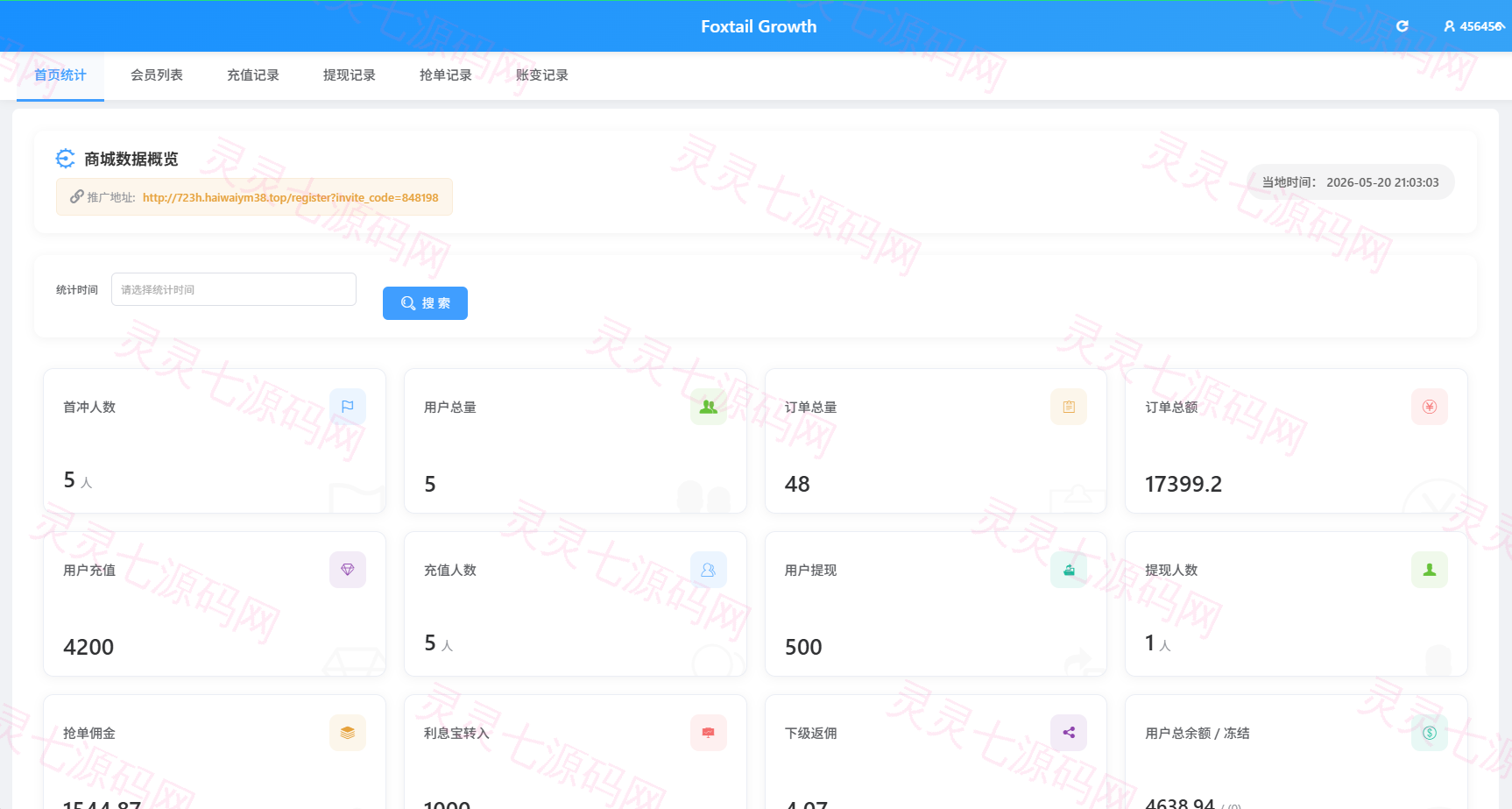Open the 456456 user account menu
The image size is (1512, 809).
pyautogui.click(x=1474, y=26)
